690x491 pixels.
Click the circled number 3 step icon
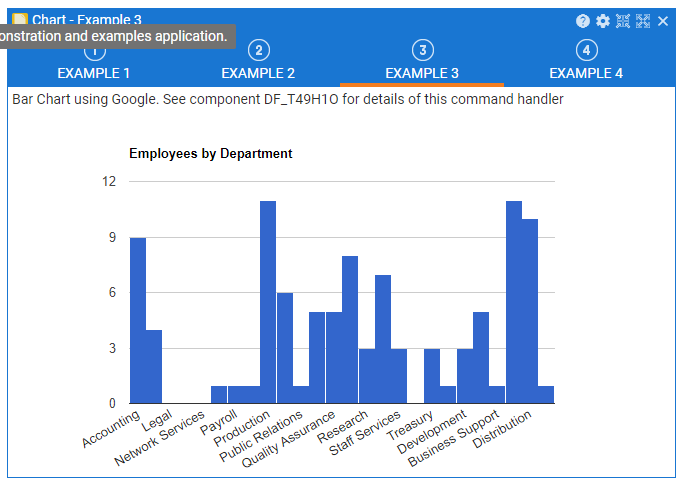[422, 51]
